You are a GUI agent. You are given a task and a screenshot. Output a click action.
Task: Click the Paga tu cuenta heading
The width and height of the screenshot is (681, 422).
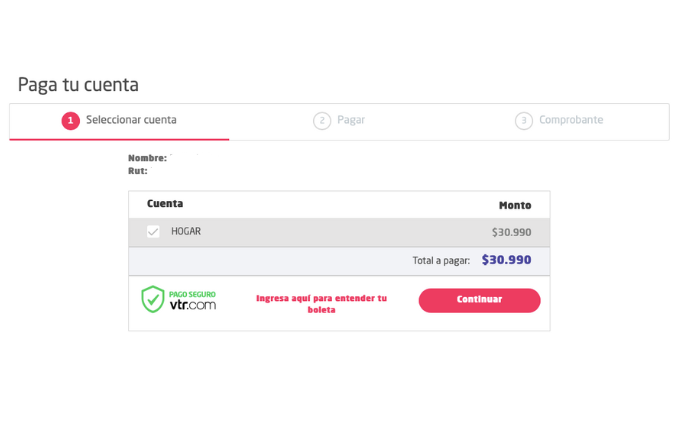[78, 85]
